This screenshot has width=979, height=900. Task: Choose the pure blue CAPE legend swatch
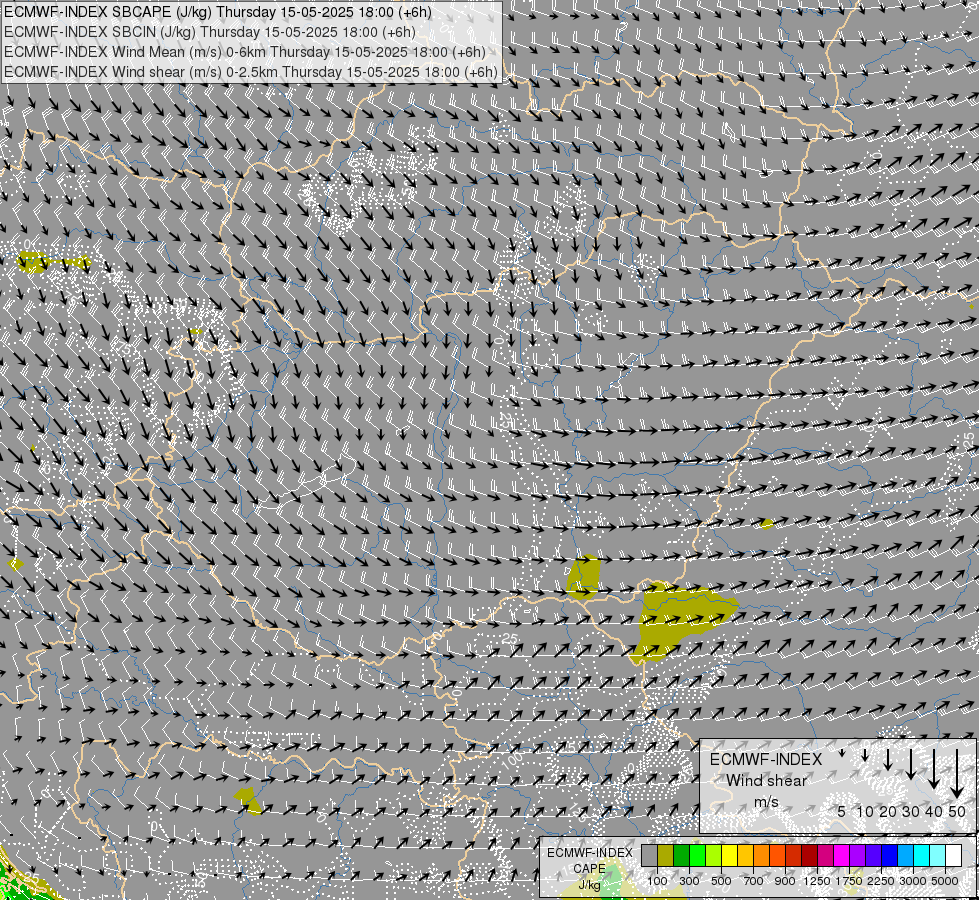point(890,856)
